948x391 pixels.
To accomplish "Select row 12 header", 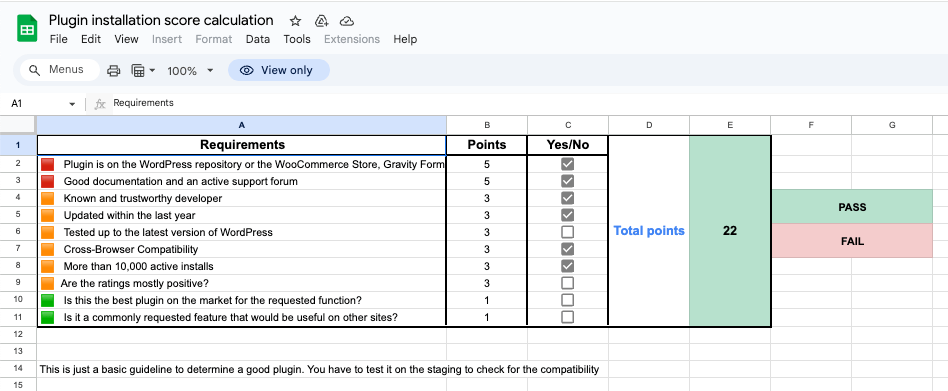I will coord(18,334).
